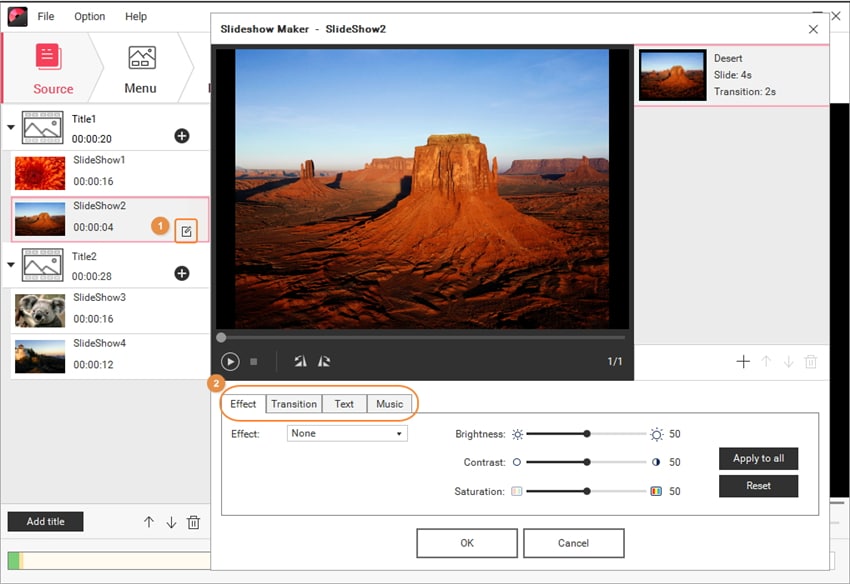Click the Apply to all button
This screenshot has height=584, width=850.
[758, 458]
